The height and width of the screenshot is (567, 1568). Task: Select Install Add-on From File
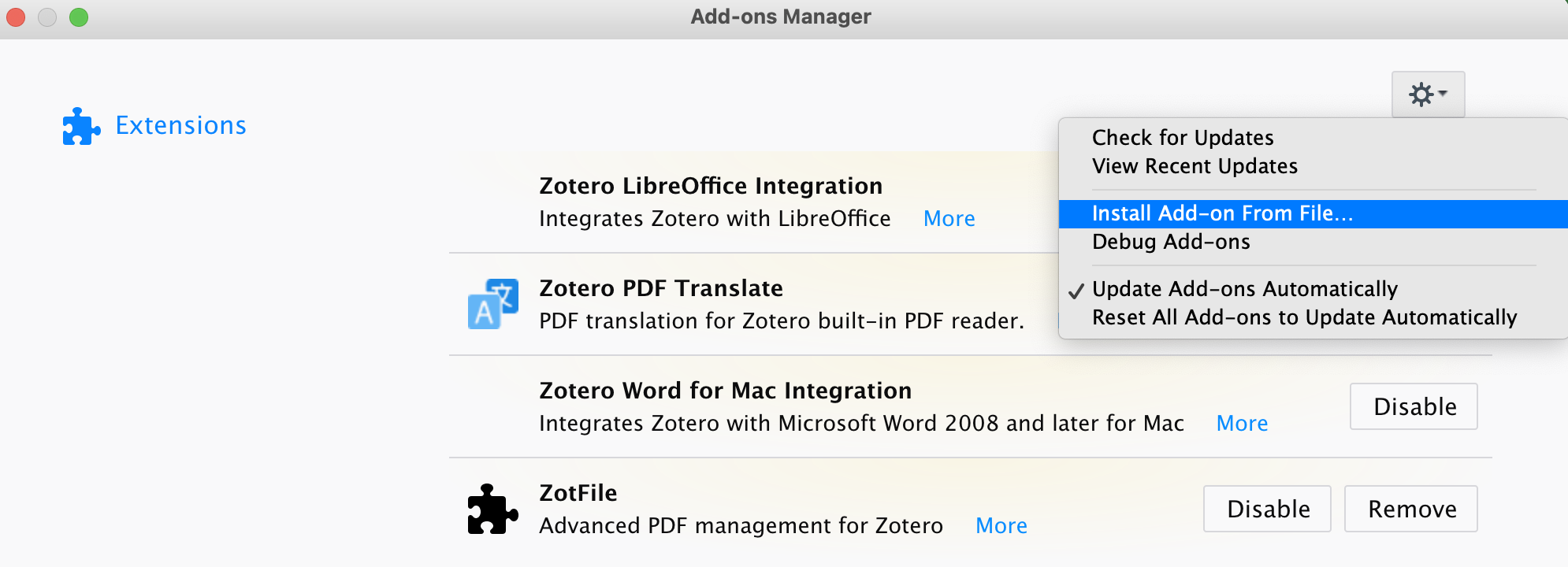pos(1221,213)
